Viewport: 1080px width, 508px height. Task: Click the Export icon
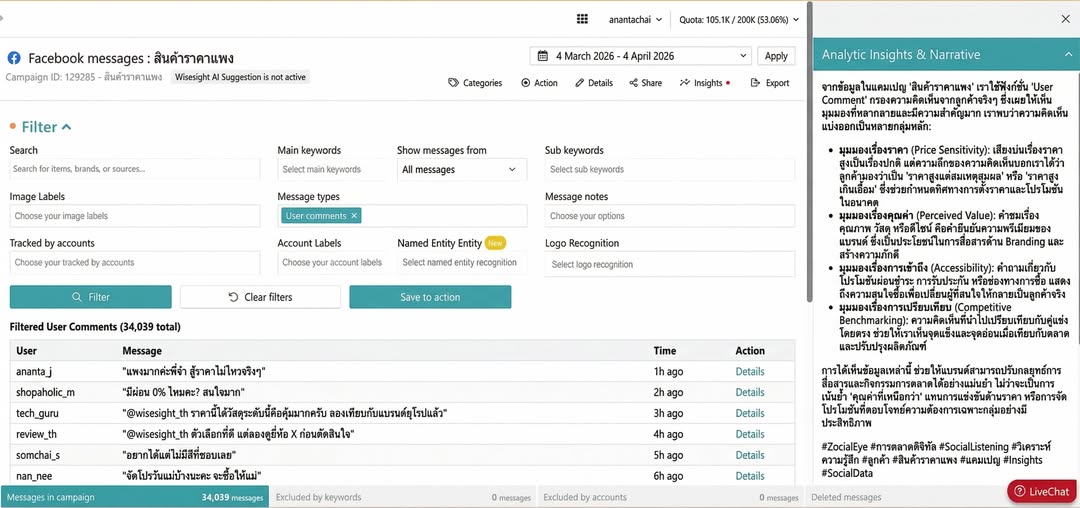point(755,83)
